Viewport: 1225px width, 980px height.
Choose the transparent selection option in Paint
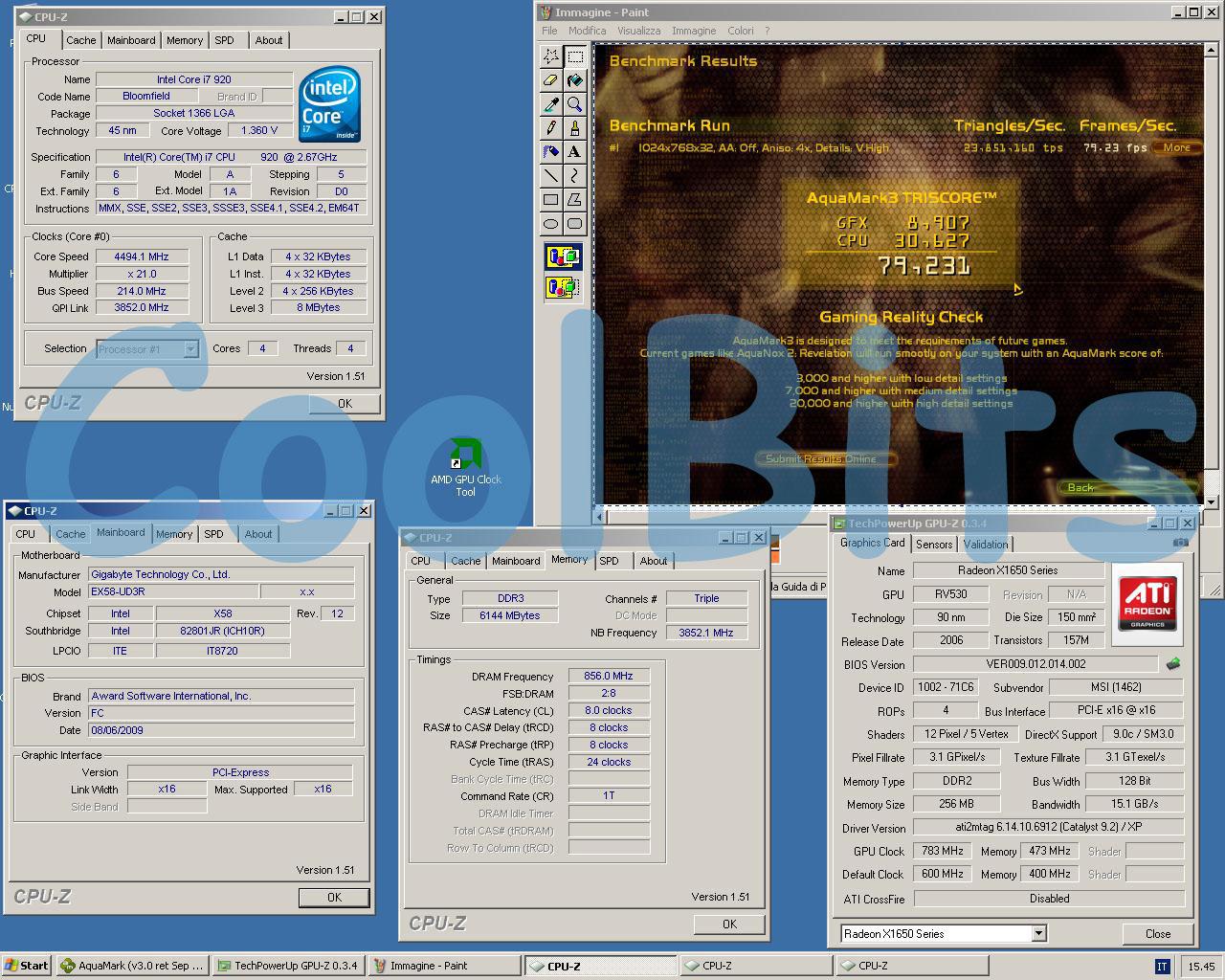pyautogui.click(x=563, y=286)
